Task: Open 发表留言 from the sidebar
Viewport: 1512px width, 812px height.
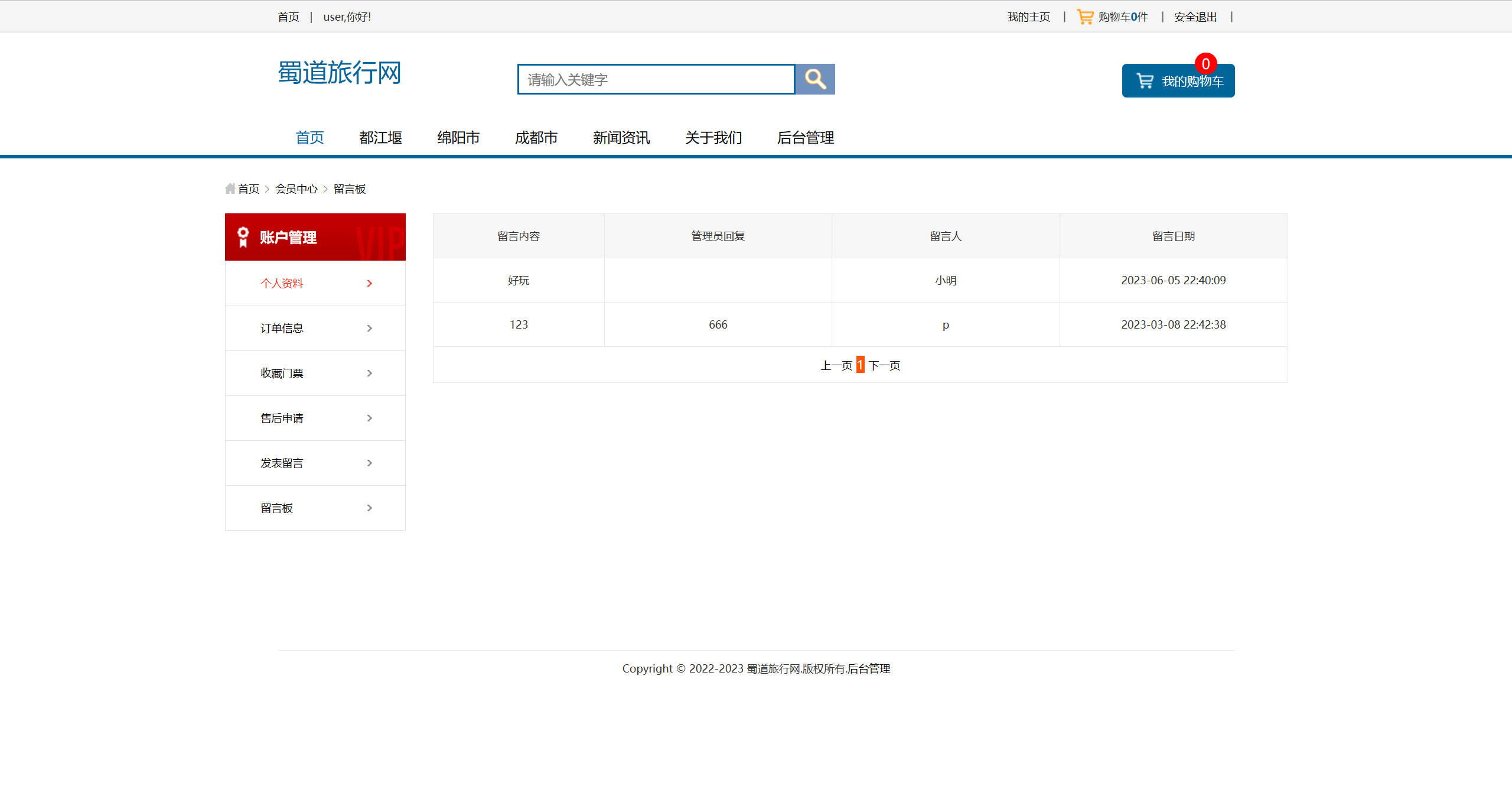Action: [x=282, y=463]
